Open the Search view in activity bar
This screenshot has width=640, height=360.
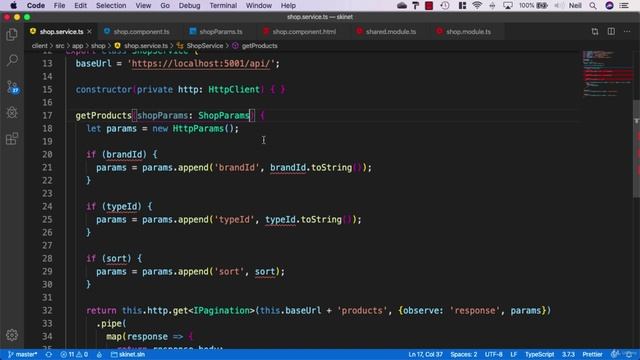pos(12,60)
